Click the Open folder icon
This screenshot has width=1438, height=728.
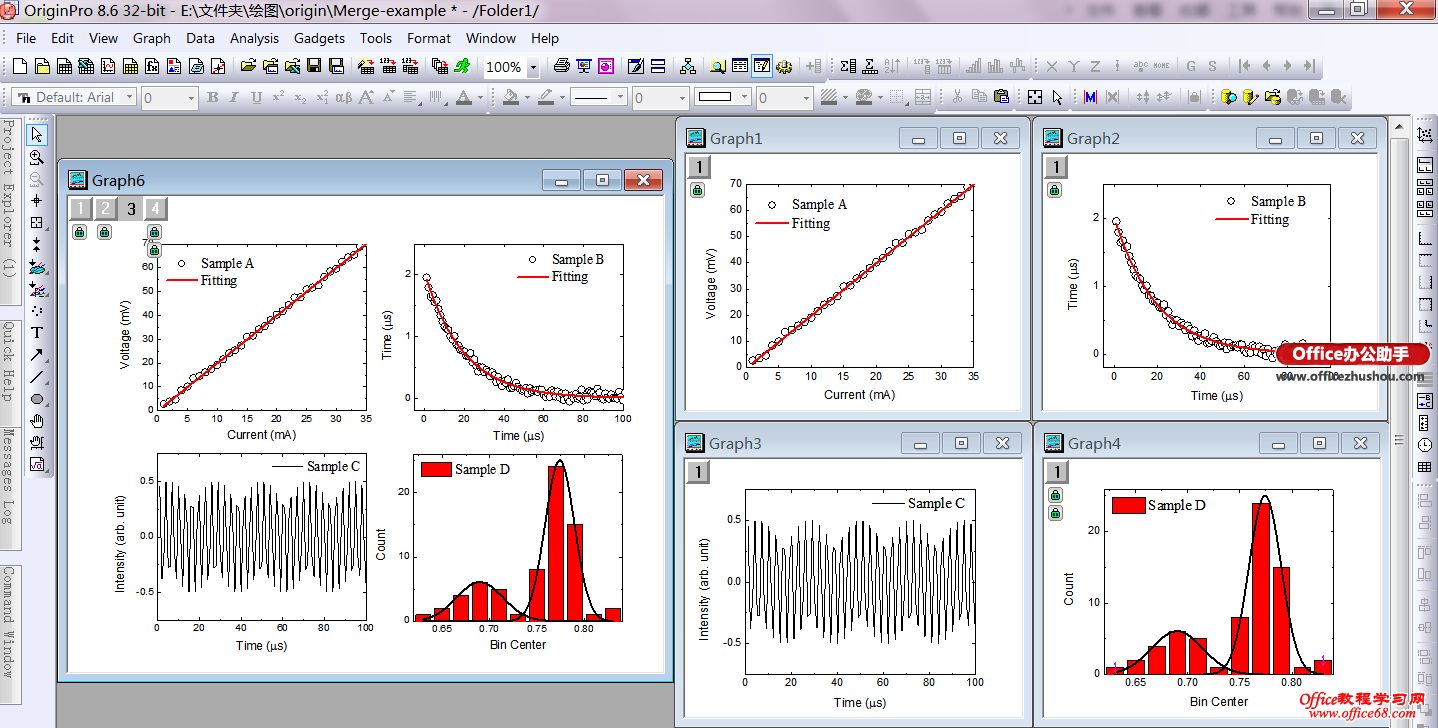pos(248,66)
